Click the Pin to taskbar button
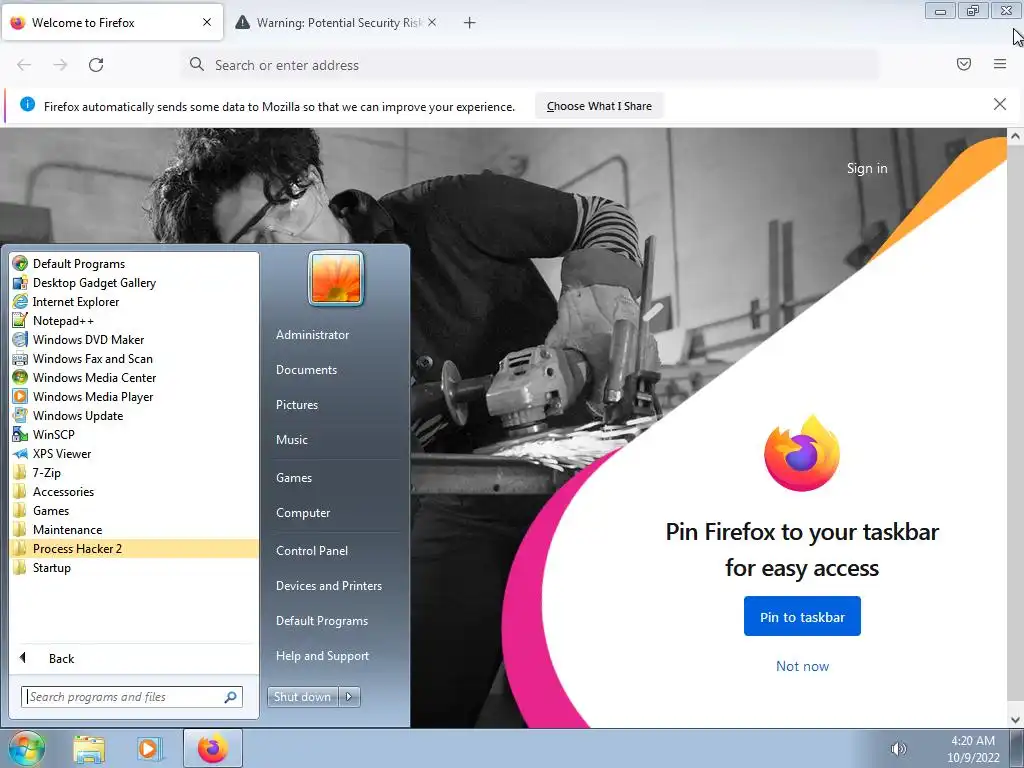Screen dimensions: 1024x768 click(x=802, y=616)
